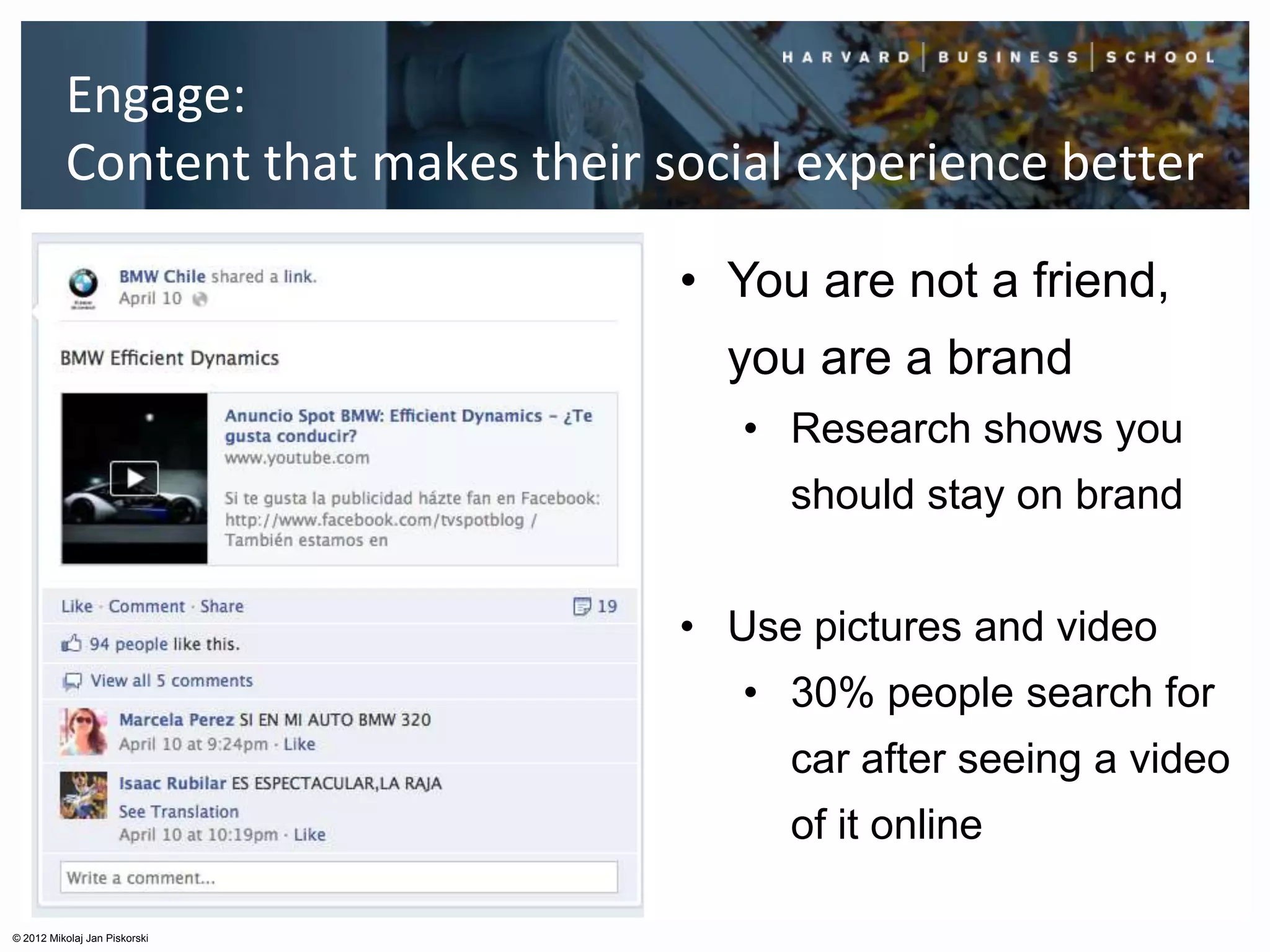The height and width of the screenshot is (952, 1270).
Task: Open Isaac Rubilar profile name link
Action: coord(172,783)
